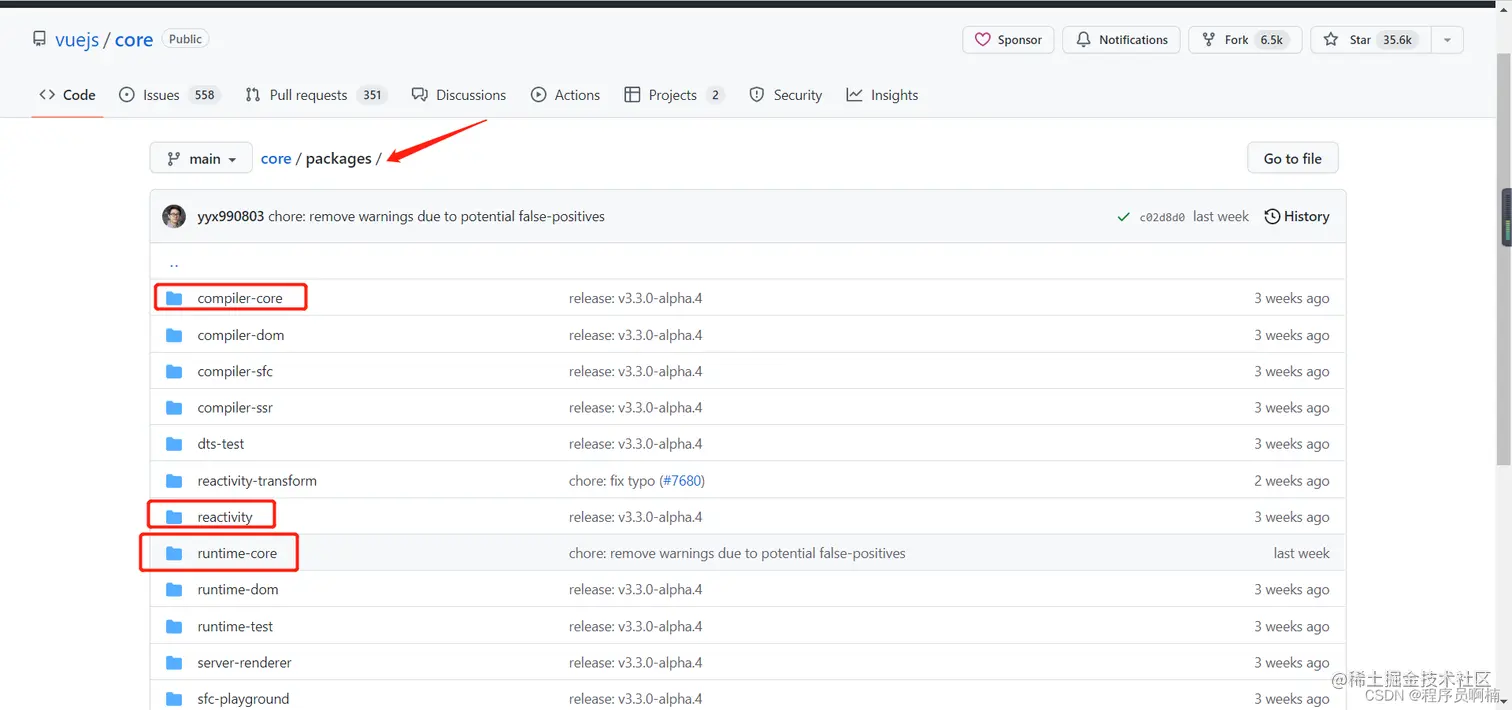Screen dimensions: 1512x710
Task: Star the vuejs core repository
Action: tap(1371, 40)
